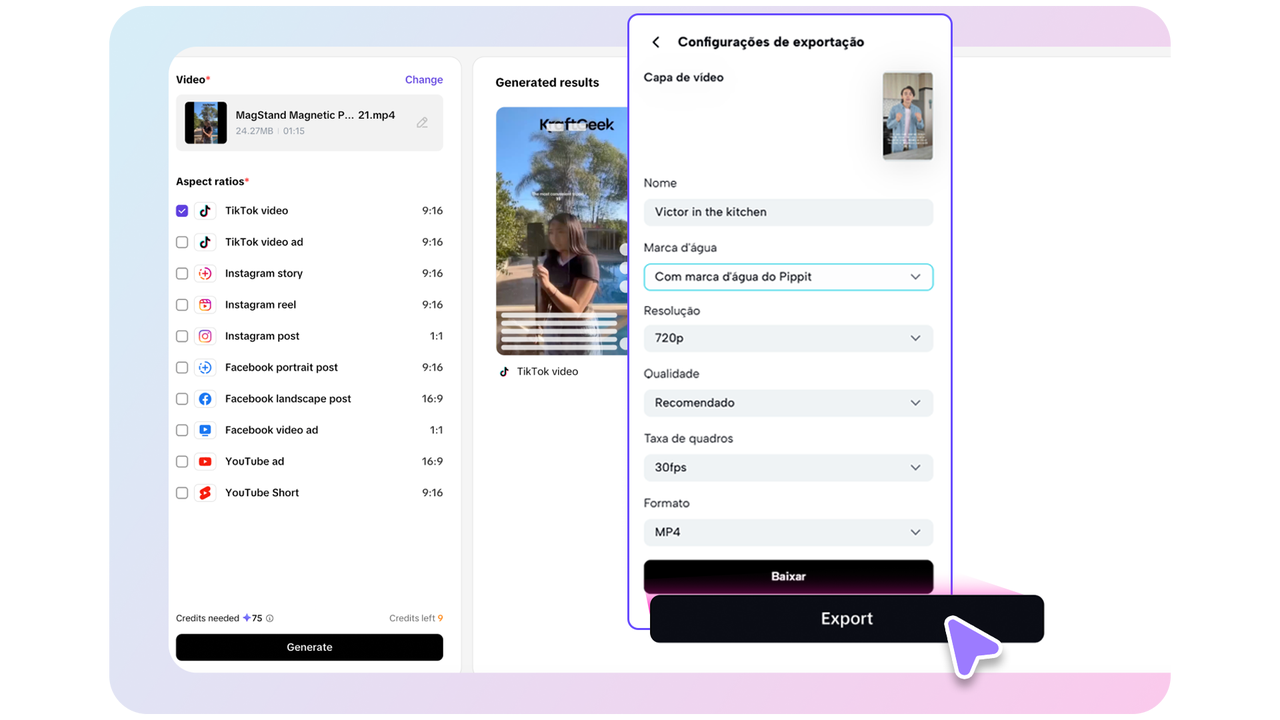Click the Facebook portrait post icon
Screen dimensions: 1280x720
(x=205, y=367)
